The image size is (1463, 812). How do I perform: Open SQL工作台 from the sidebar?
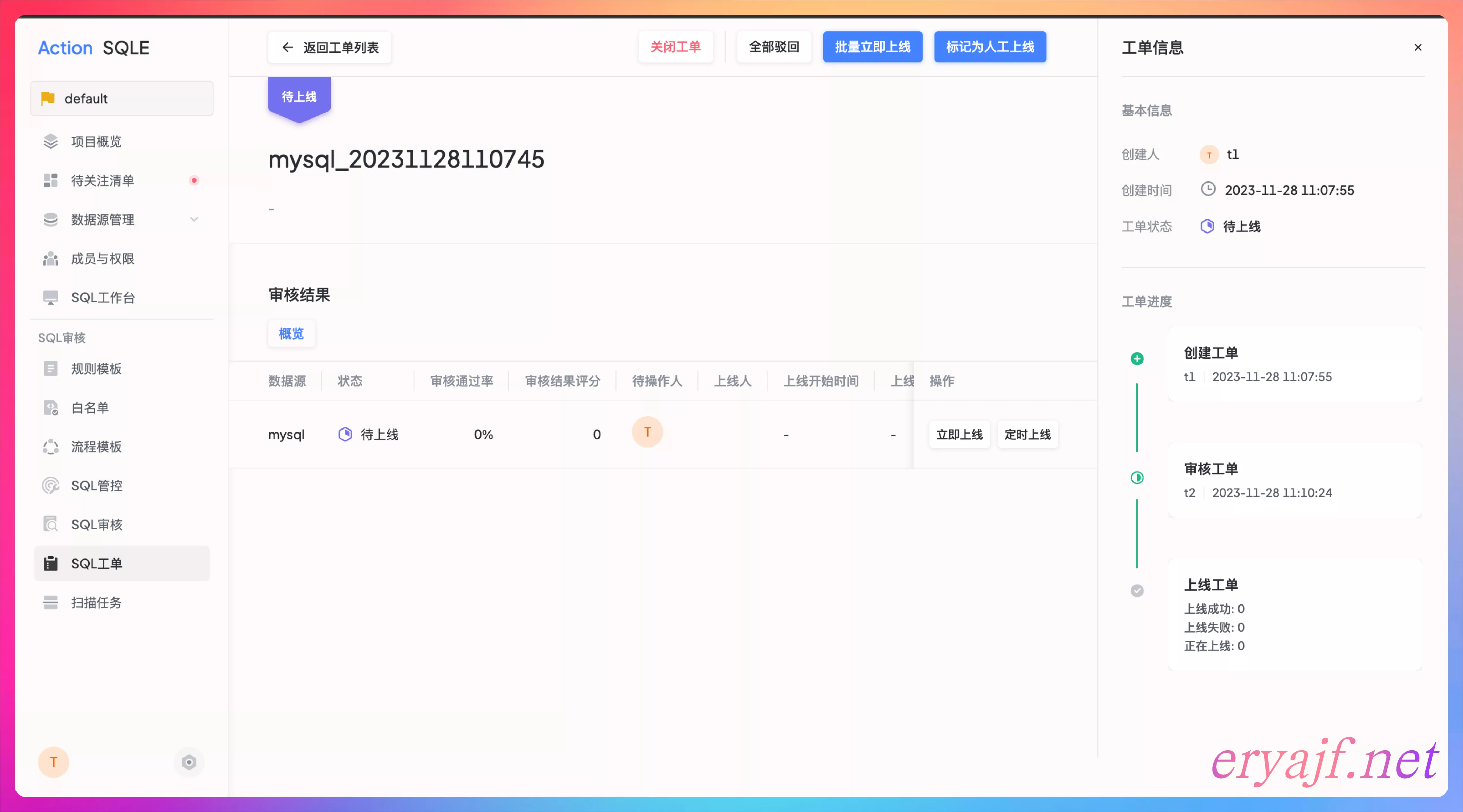point(122,298)
